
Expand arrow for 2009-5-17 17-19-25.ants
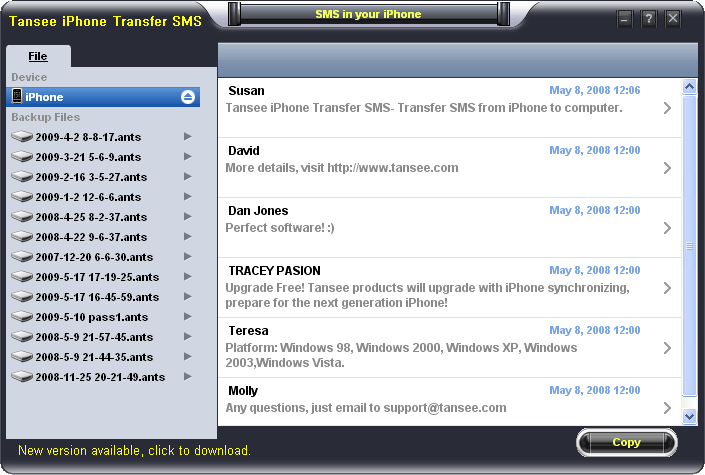pos(188,277)
